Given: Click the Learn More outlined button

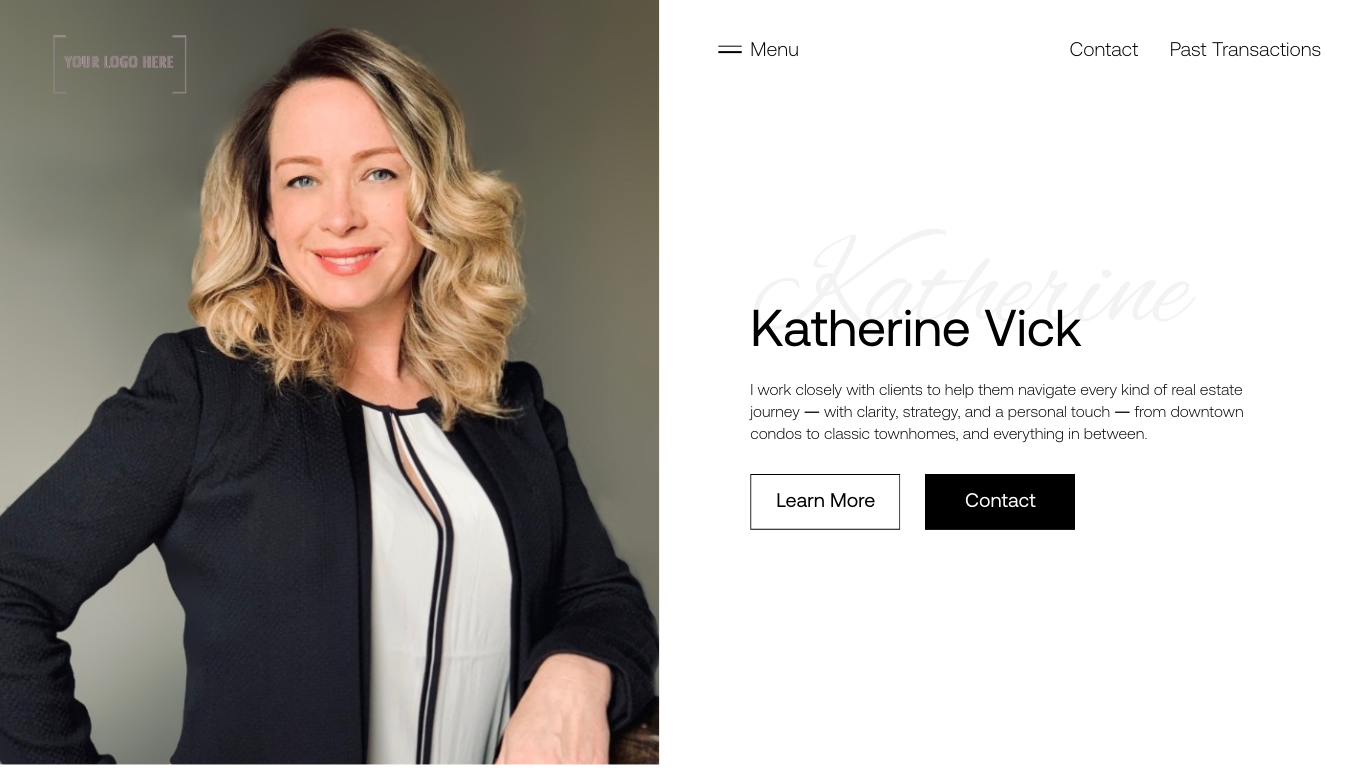Looking at the screenshot, I should point(825,501).
